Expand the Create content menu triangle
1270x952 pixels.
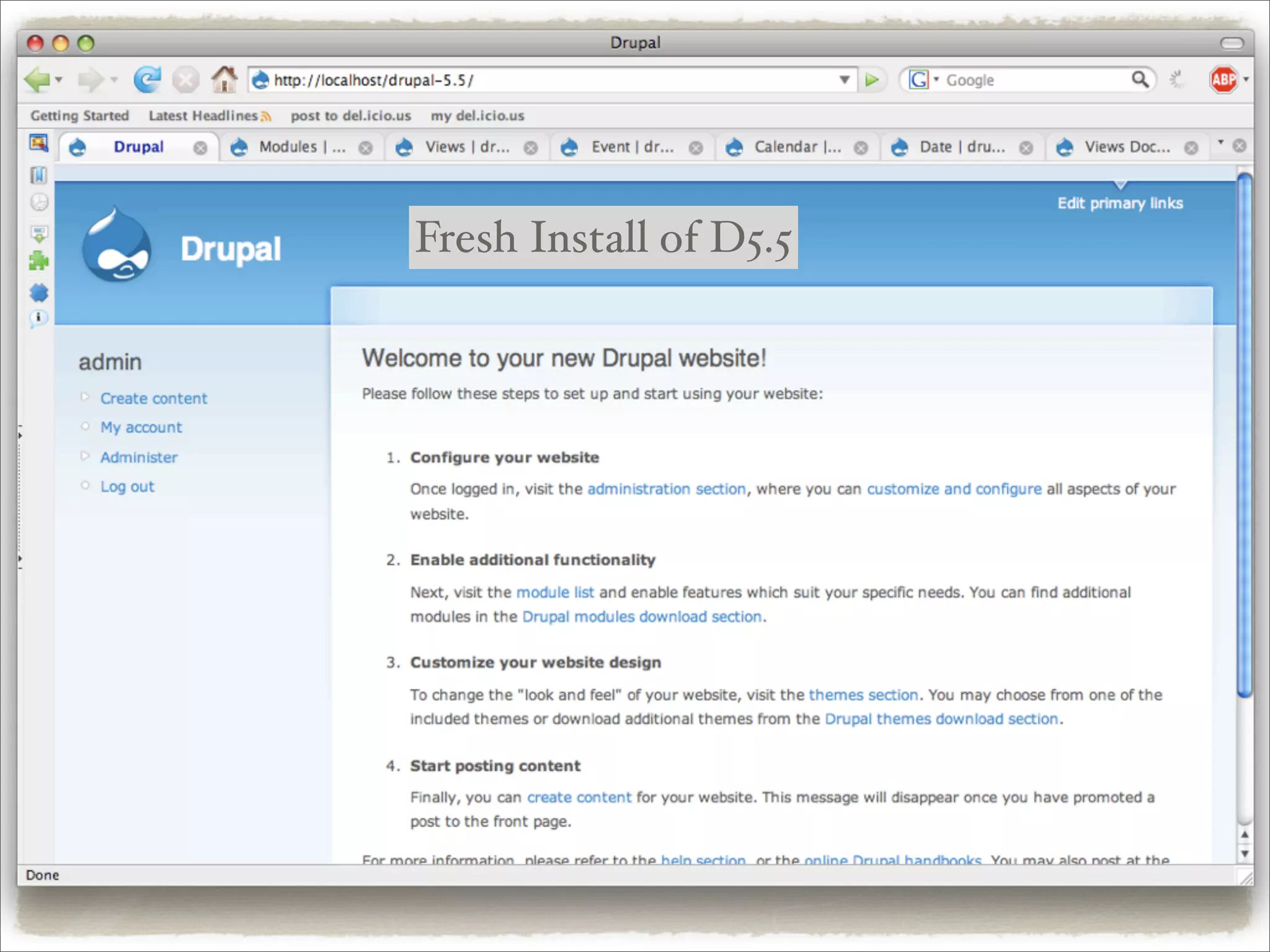point(86,397)
